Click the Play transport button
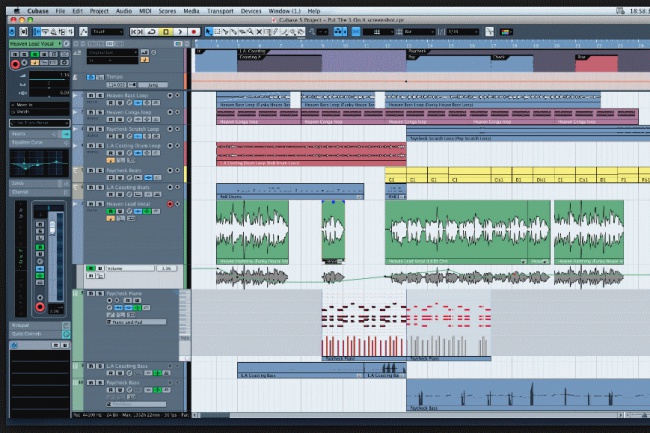The height and width of the screenshot is (433, 650). point(180,32)
